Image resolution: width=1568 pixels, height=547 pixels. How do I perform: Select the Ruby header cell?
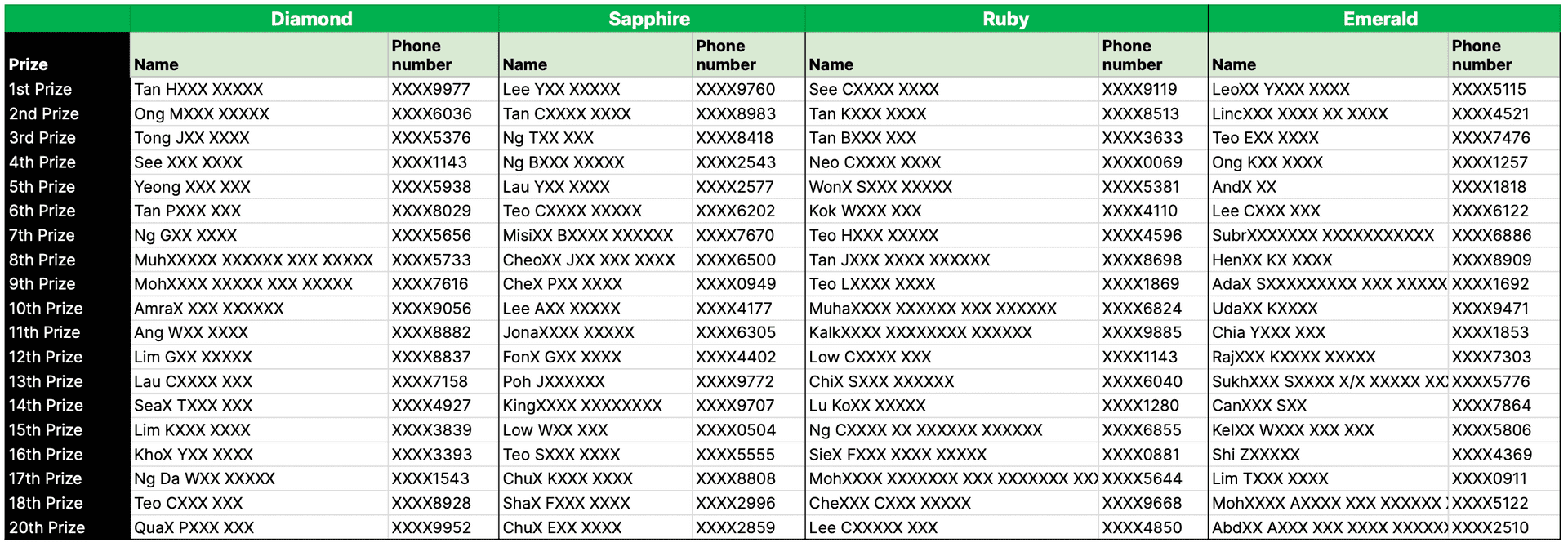click(1006, 19)
